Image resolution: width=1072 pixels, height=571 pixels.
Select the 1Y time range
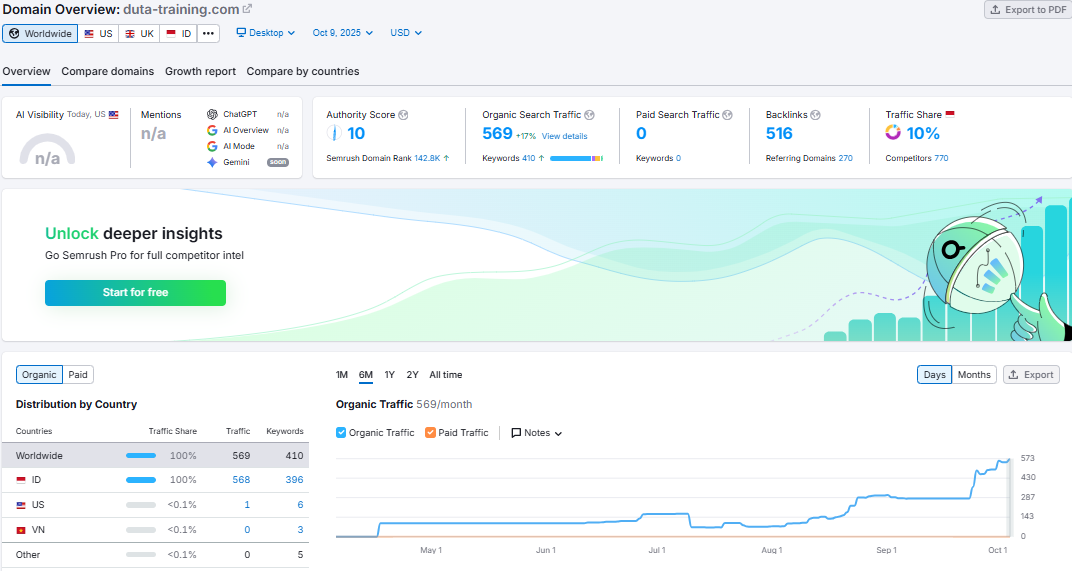pos(390,375)
